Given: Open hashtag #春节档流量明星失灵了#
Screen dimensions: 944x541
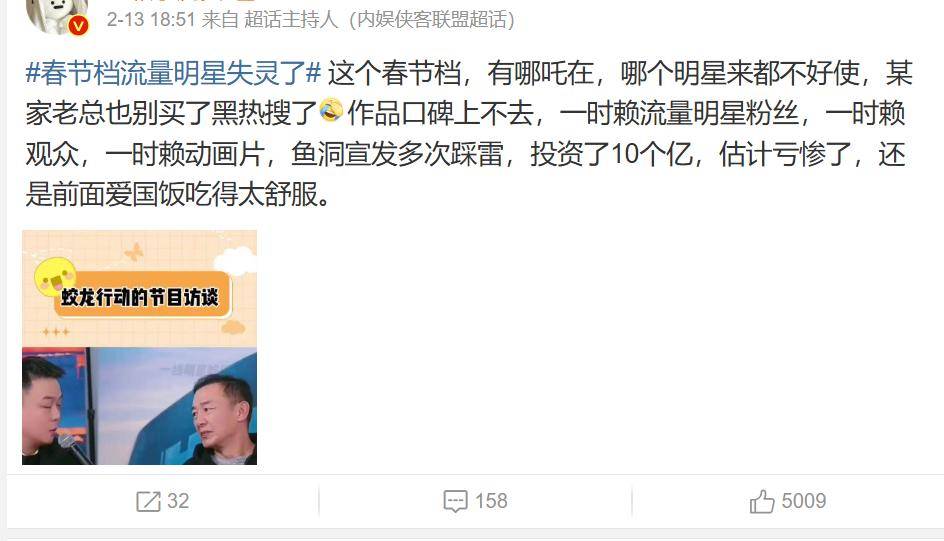Looking at the screenshot, I should (173, 73).
